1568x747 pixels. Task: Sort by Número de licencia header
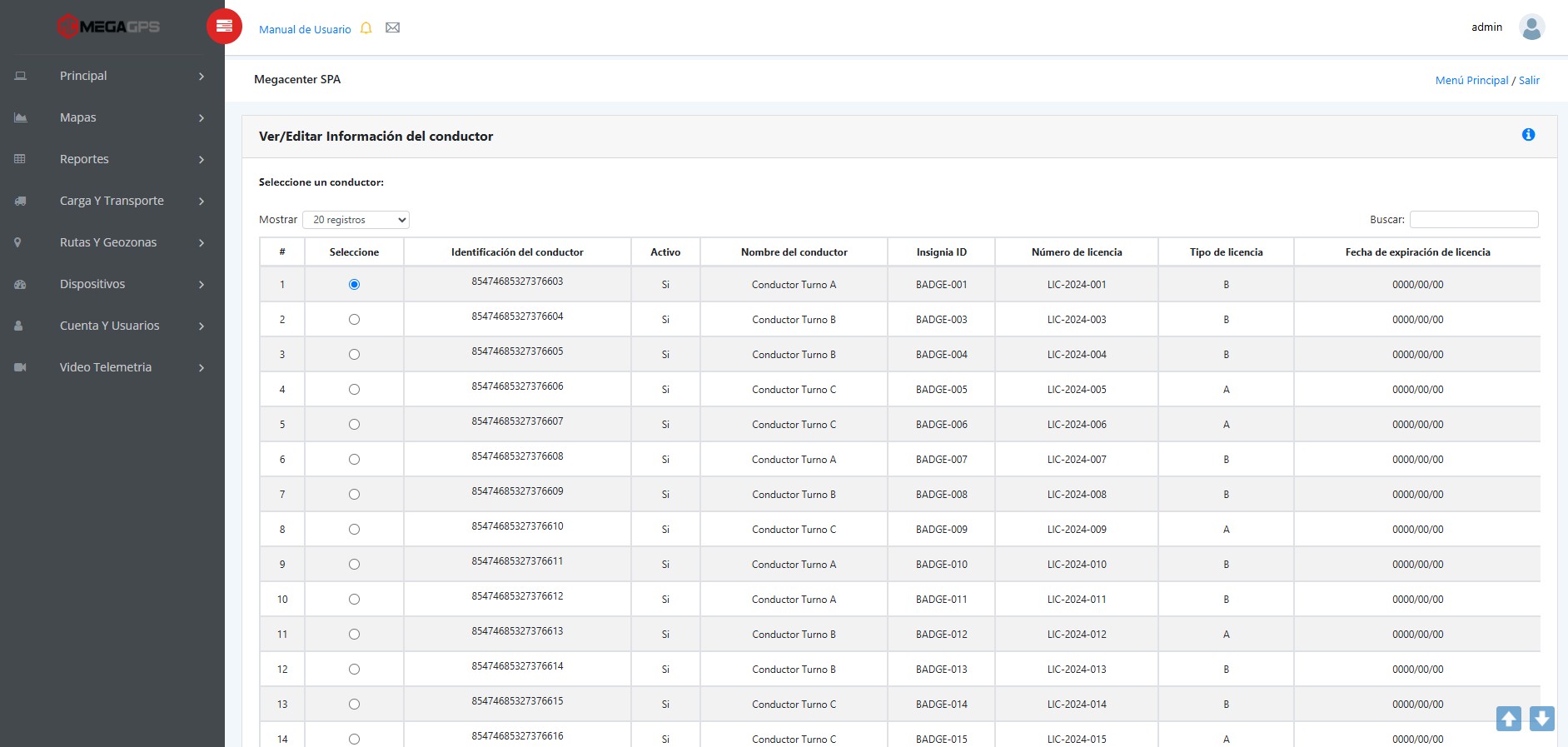(x=1076, y=252)
